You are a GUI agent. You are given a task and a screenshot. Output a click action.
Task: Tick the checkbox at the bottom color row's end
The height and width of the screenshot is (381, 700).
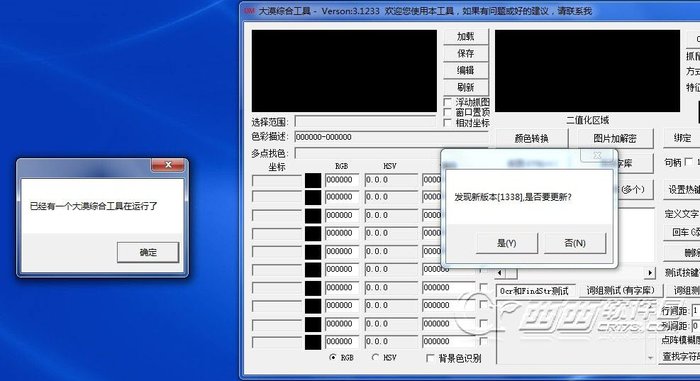483,341
